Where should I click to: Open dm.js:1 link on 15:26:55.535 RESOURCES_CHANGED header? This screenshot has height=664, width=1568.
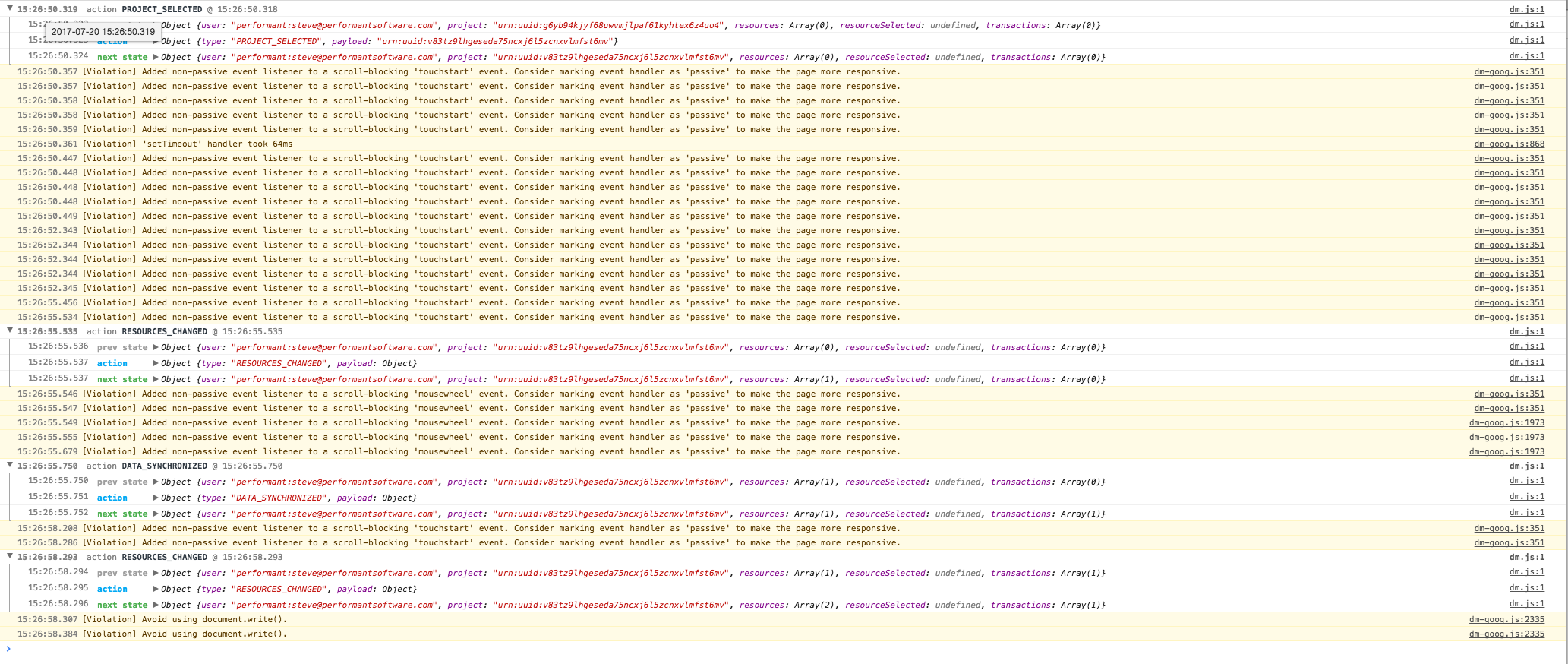pos(1526,332)
